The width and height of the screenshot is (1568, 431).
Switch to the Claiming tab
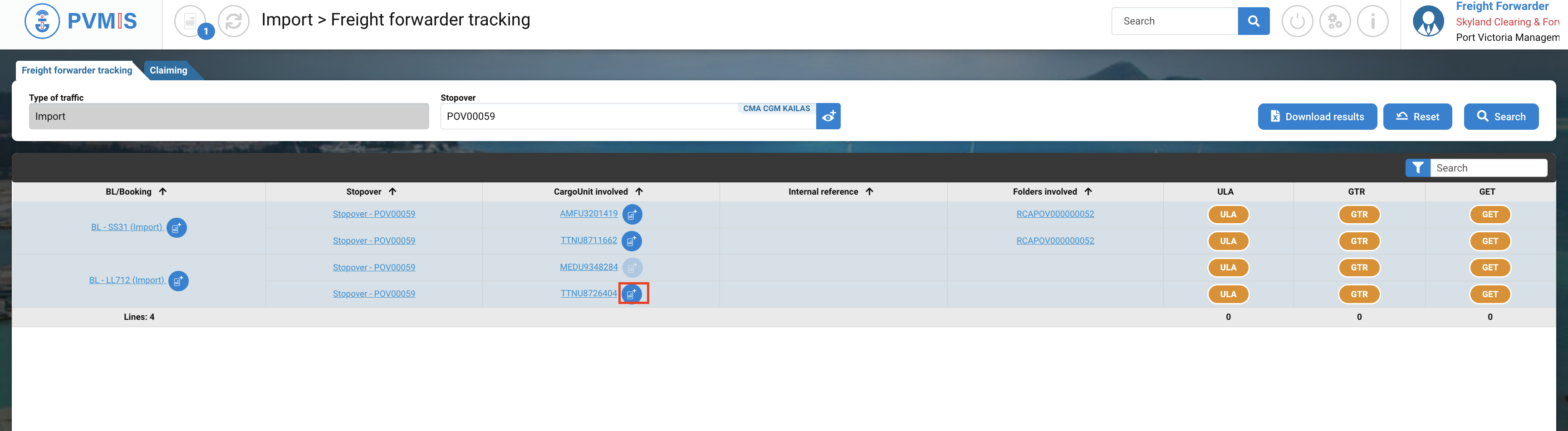(x=169, y=71)
